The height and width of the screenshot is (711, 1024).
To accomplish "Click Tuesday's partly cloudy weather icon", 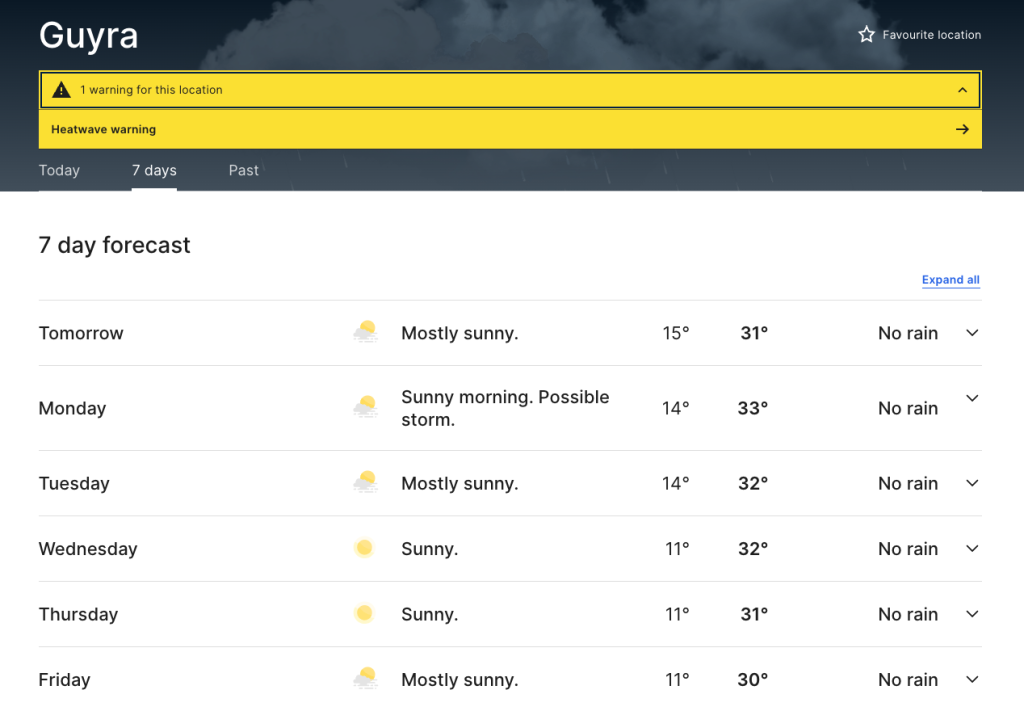I will pyautogui.click(x=365, y=483).
